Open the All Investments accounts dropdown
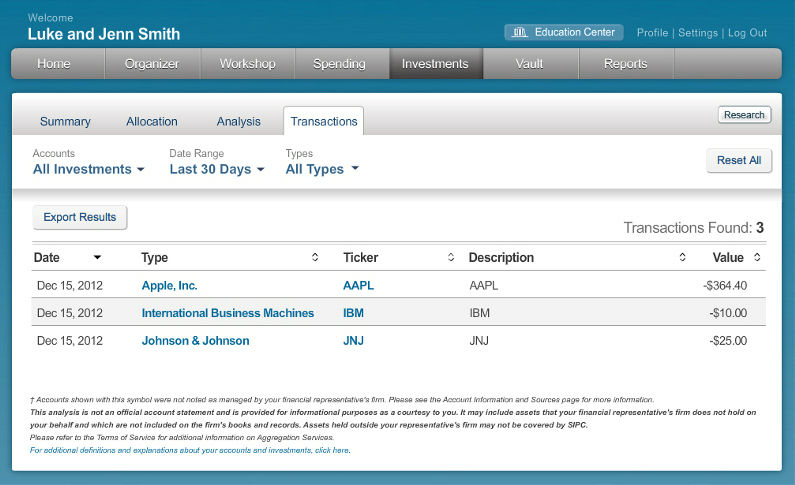The height and width of the screenshot is (485, 795). point(89,169)
